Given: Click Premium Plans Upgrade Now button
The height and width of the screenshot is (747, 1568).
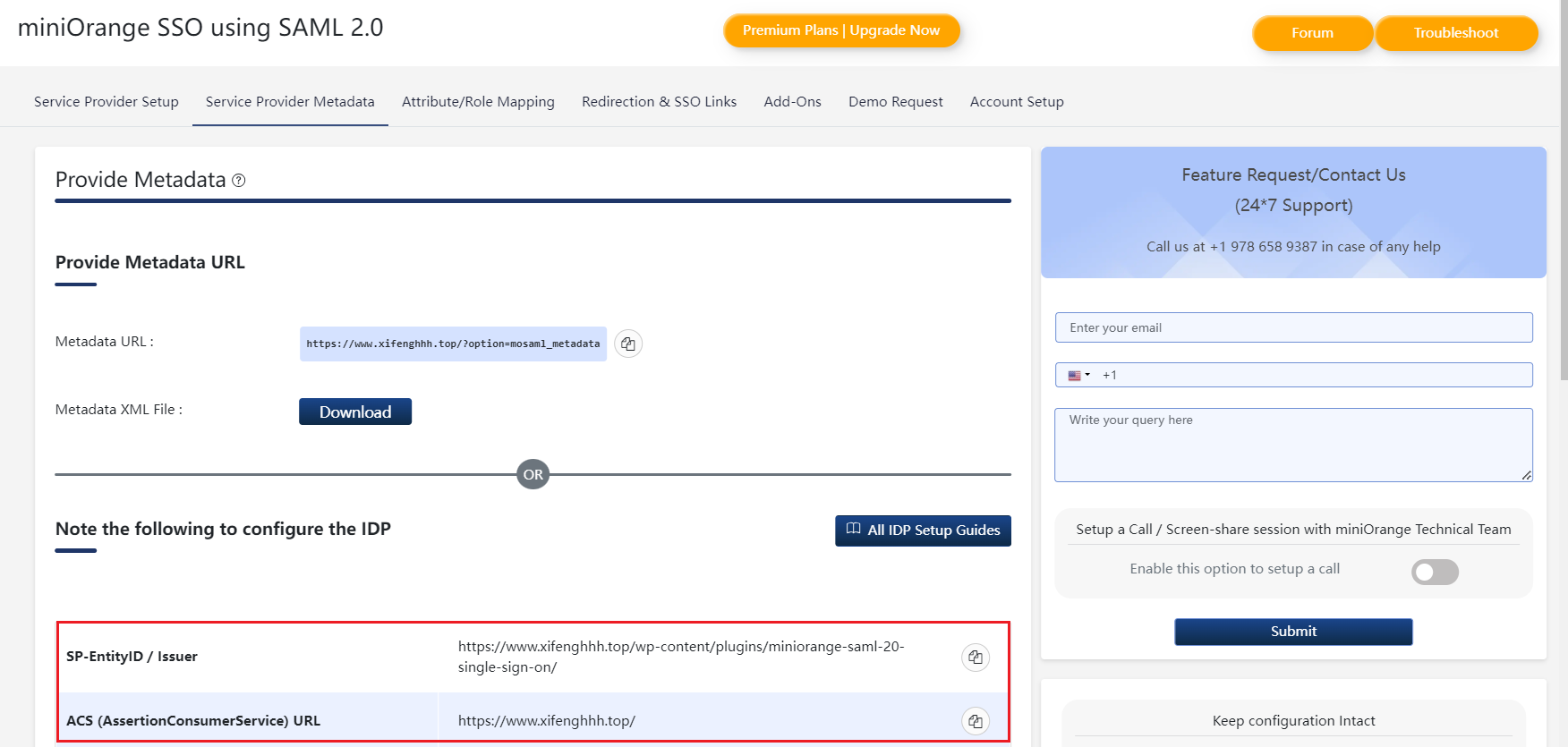Looking at the screenshot, I should click(x=841, y=30).
